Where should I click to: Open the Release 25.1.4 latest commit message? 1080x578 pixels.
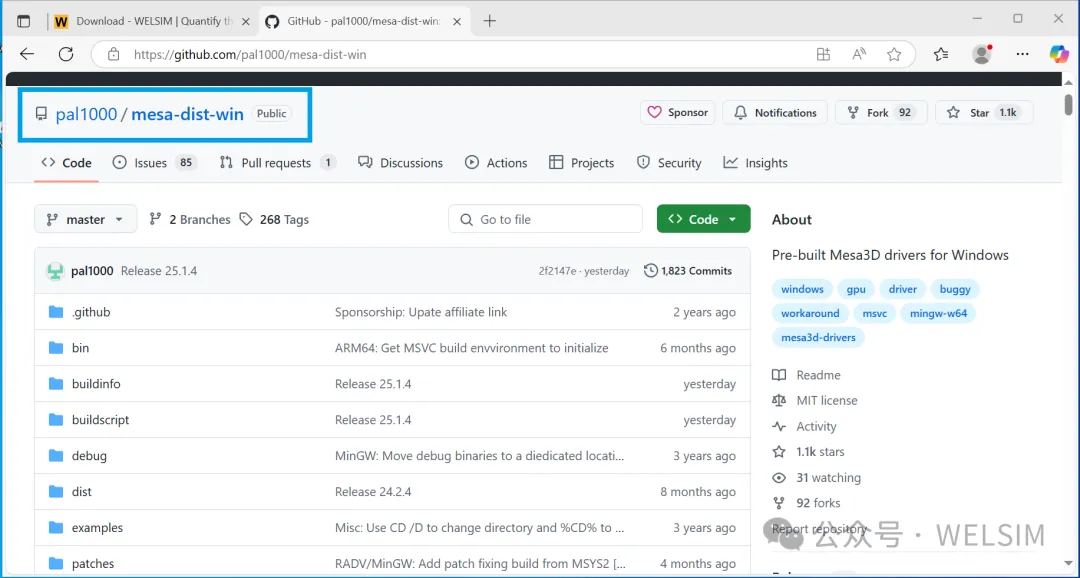tap(159, 271)
